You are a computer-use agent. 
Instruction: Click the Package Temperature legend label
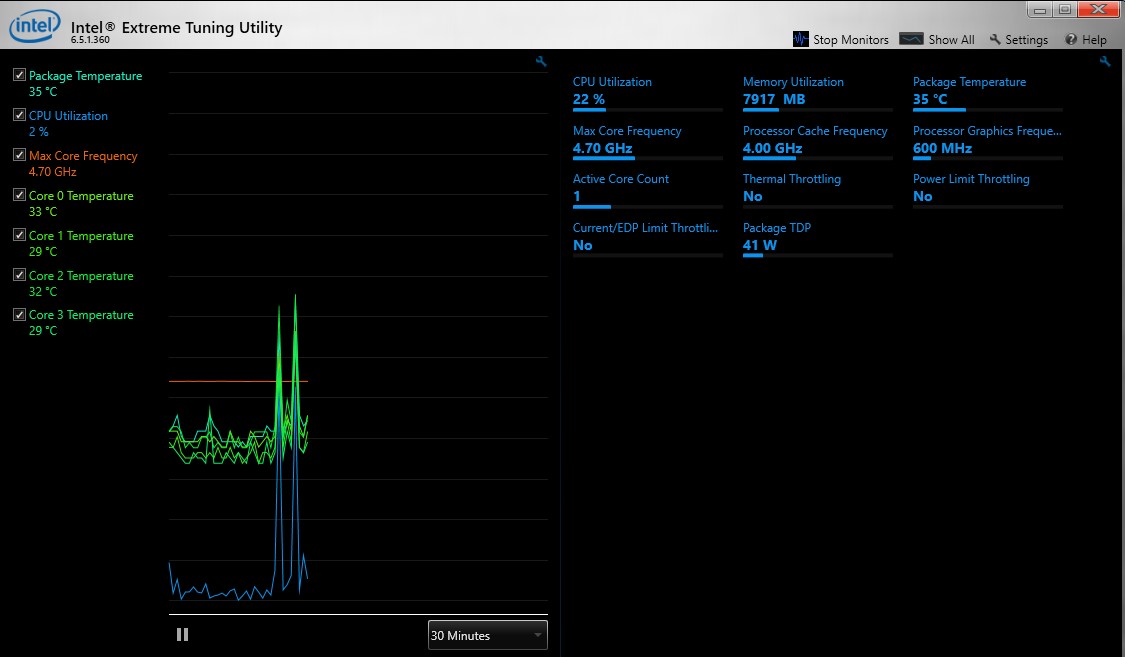click(85, 76)
